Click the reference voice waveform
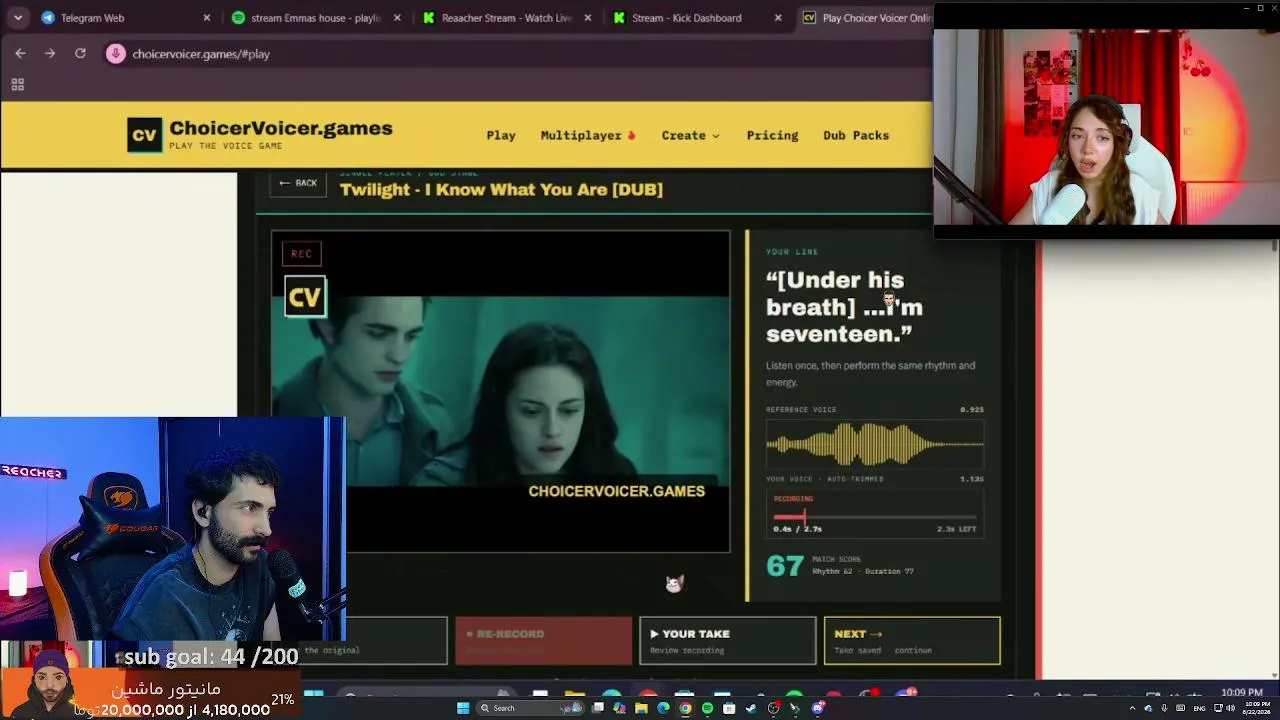 click(875, 444)
